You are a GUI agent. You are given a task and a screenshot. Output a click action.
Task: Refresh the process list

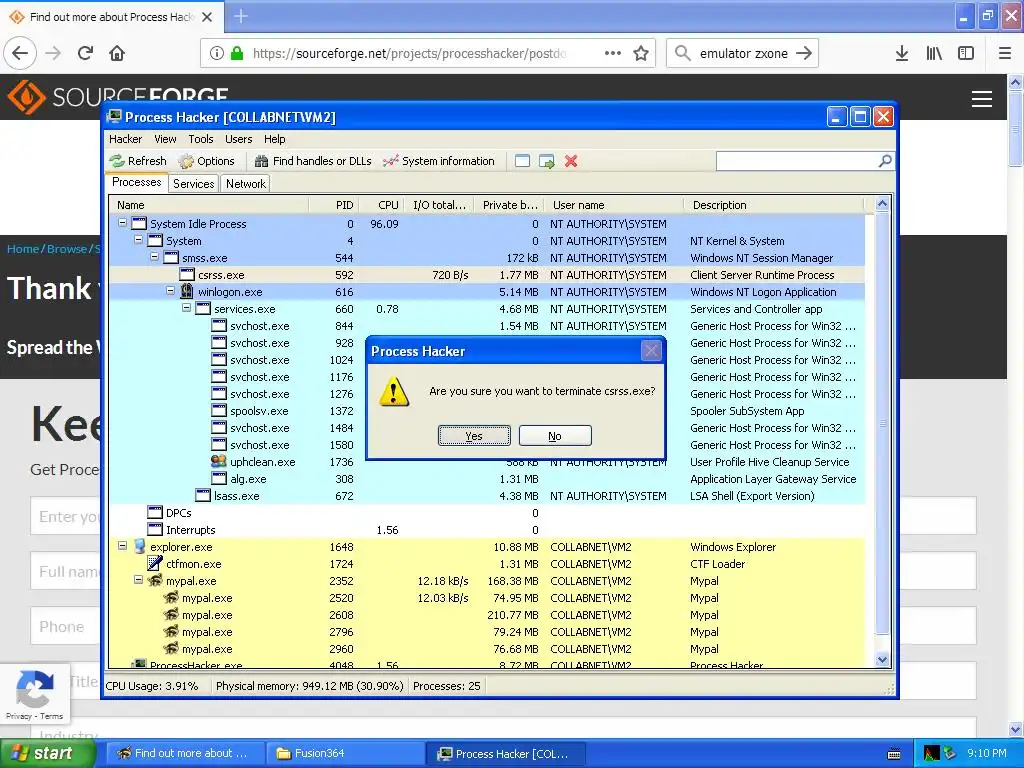tap(138, 161)
